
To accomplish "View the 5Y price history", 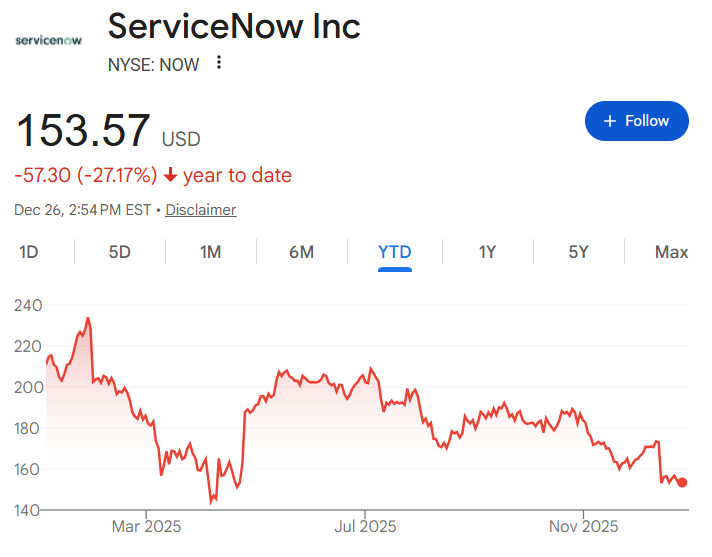I will click(x=578, y=252).
